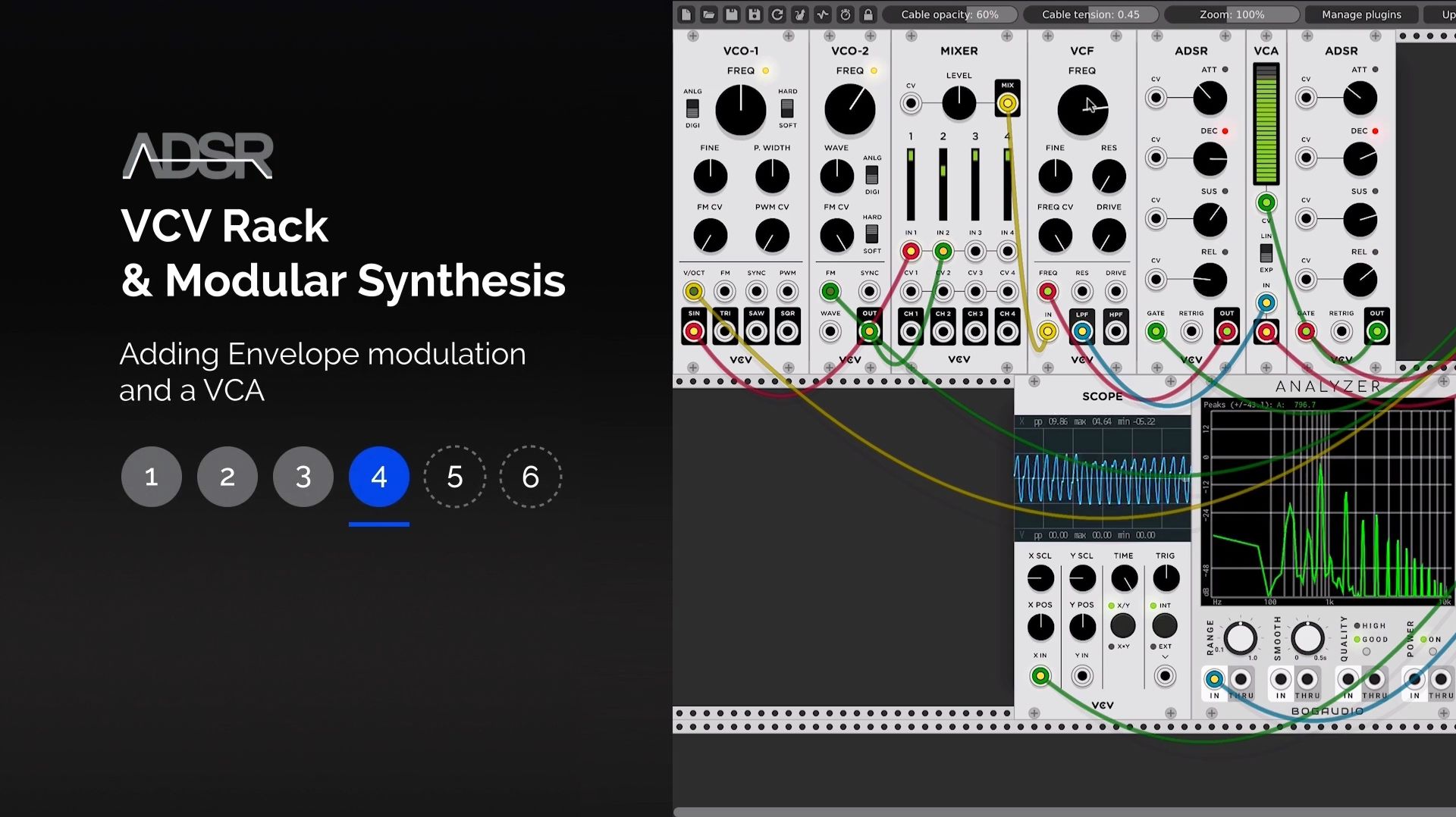Open Manage plugins
Viewport: 1456px width, 817px height.
1360,14
